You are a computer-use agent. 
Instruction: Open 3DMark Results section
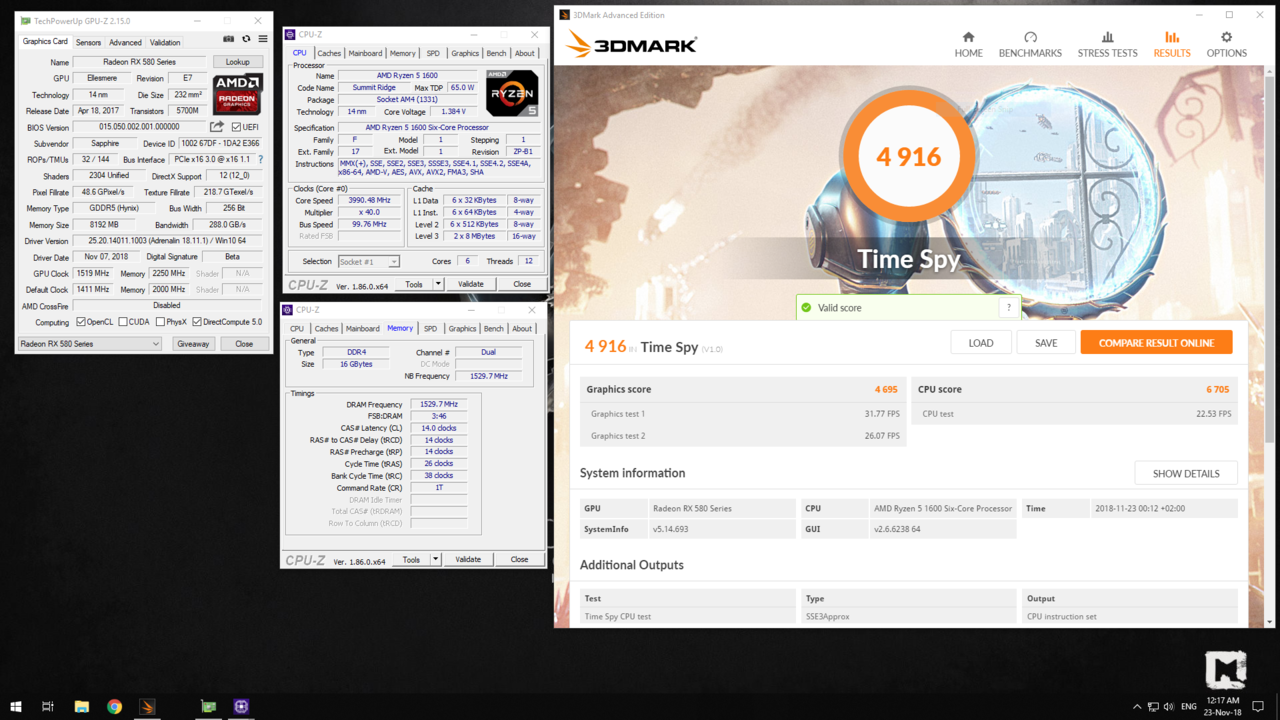click(x=1172, y=44)
